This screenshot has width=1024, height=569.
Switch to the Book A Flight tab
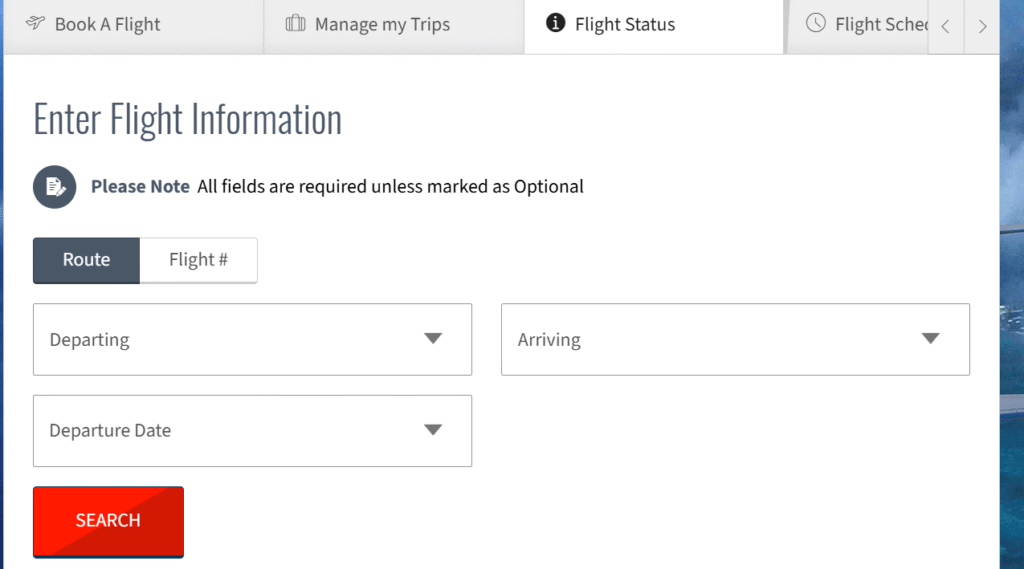[x=107, y=24]
